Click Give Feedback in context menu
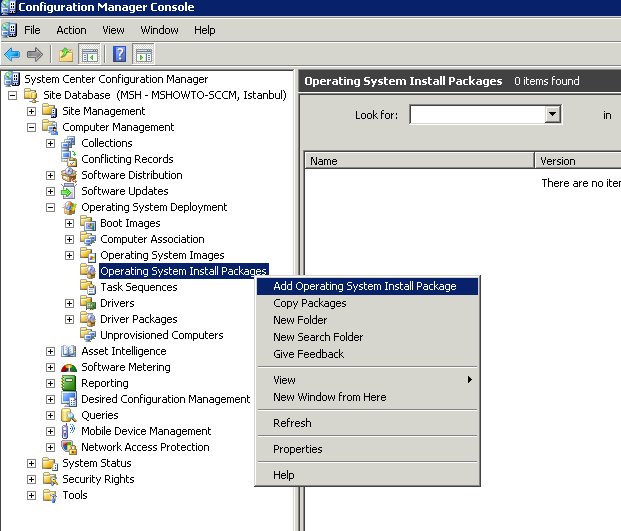 pos(368,354)
